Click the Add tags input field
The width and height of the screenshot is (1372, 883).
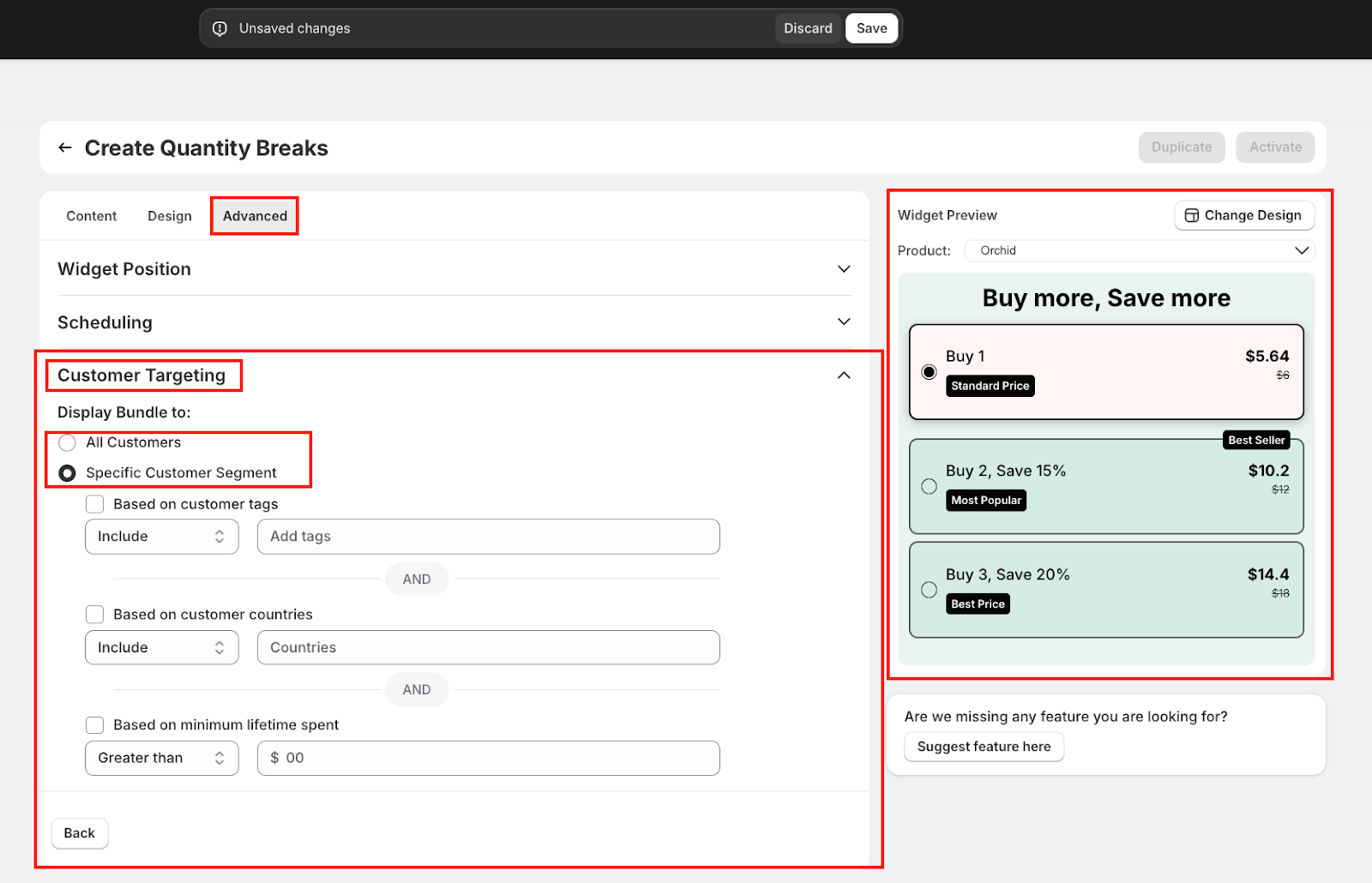click(x=488, y=537)
